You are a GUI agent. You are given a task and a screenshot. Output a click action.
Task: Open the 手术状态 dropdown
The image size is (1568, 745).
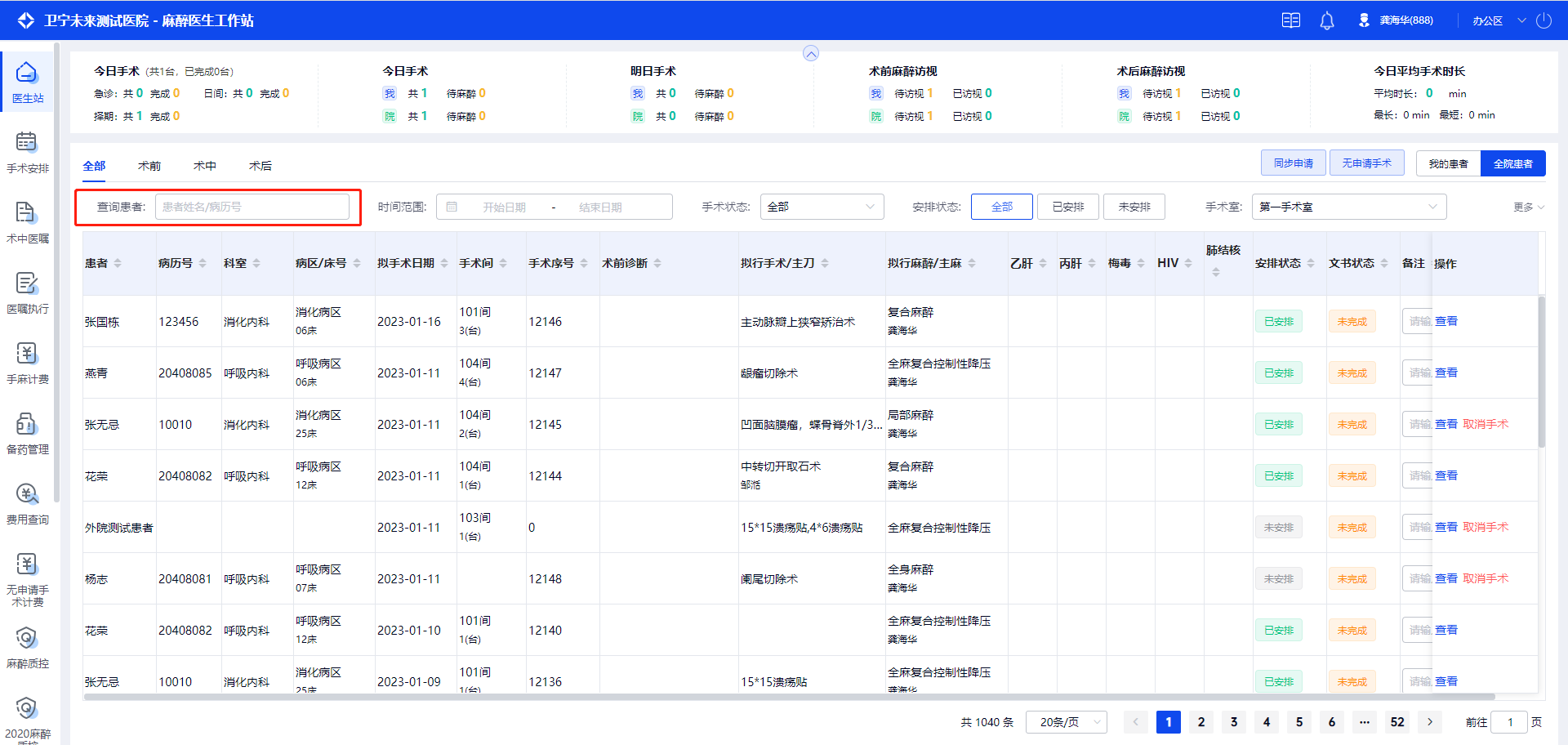tap(822, 207)
